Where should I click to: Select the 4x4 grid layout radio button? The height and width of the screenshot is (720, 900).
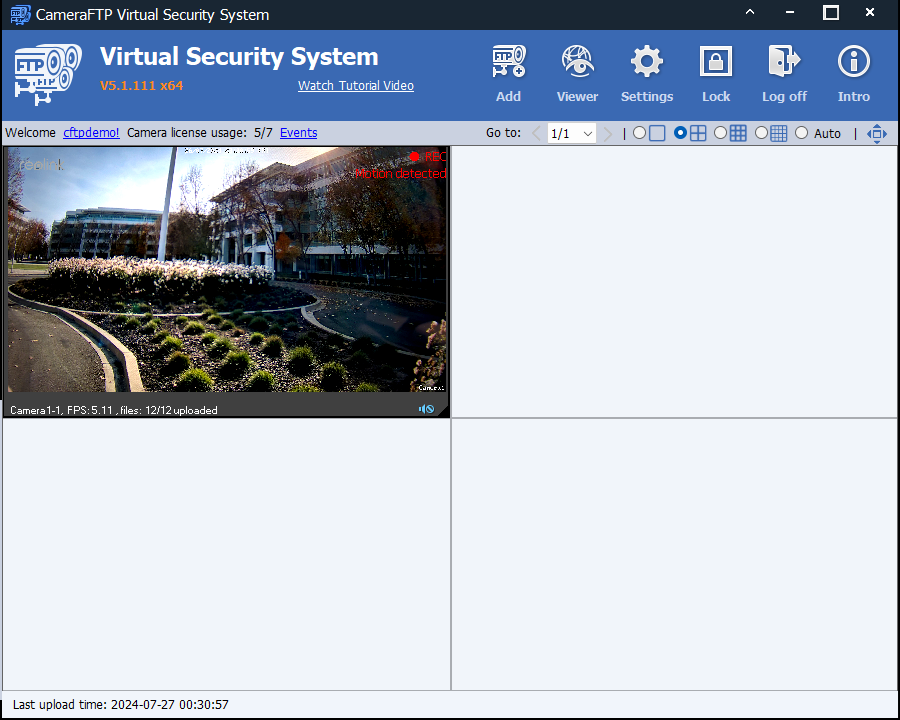(762, 133)
